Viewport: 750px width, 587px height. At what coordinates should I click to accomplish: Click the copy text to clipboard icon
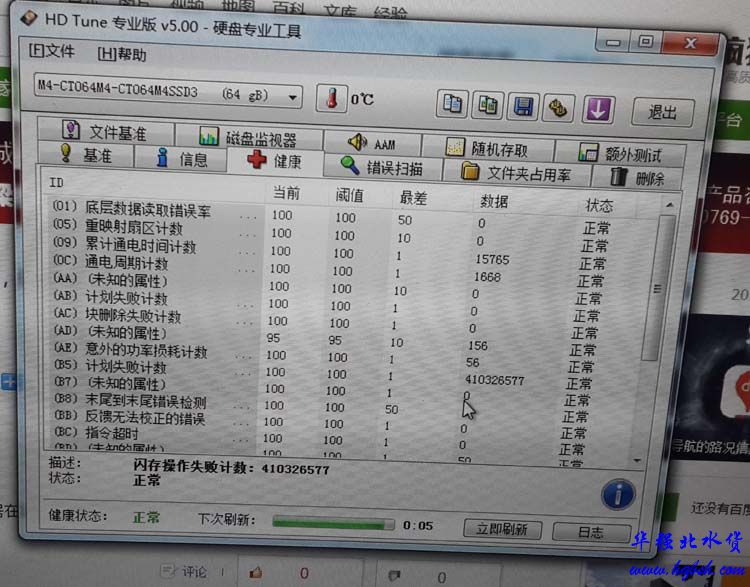(x=452, y=103)
